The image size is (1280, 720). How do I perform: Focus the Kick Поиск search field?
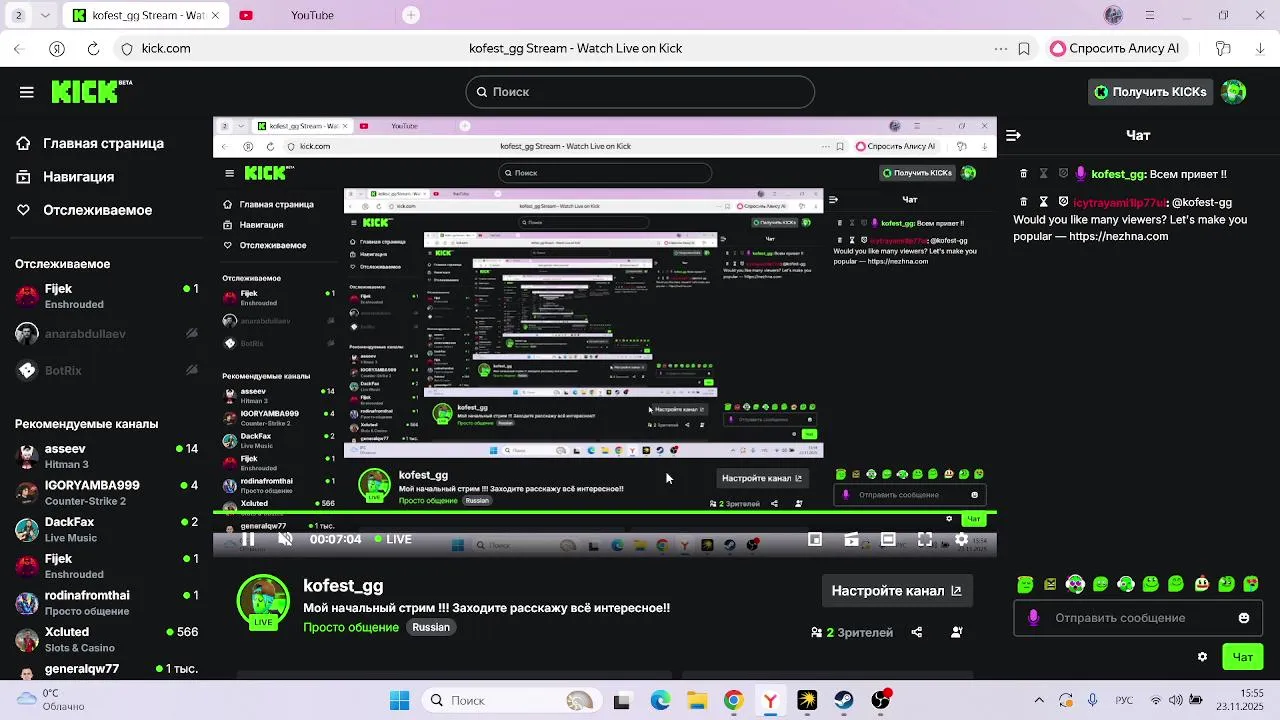pyautogui.click(x=640, y=92)
